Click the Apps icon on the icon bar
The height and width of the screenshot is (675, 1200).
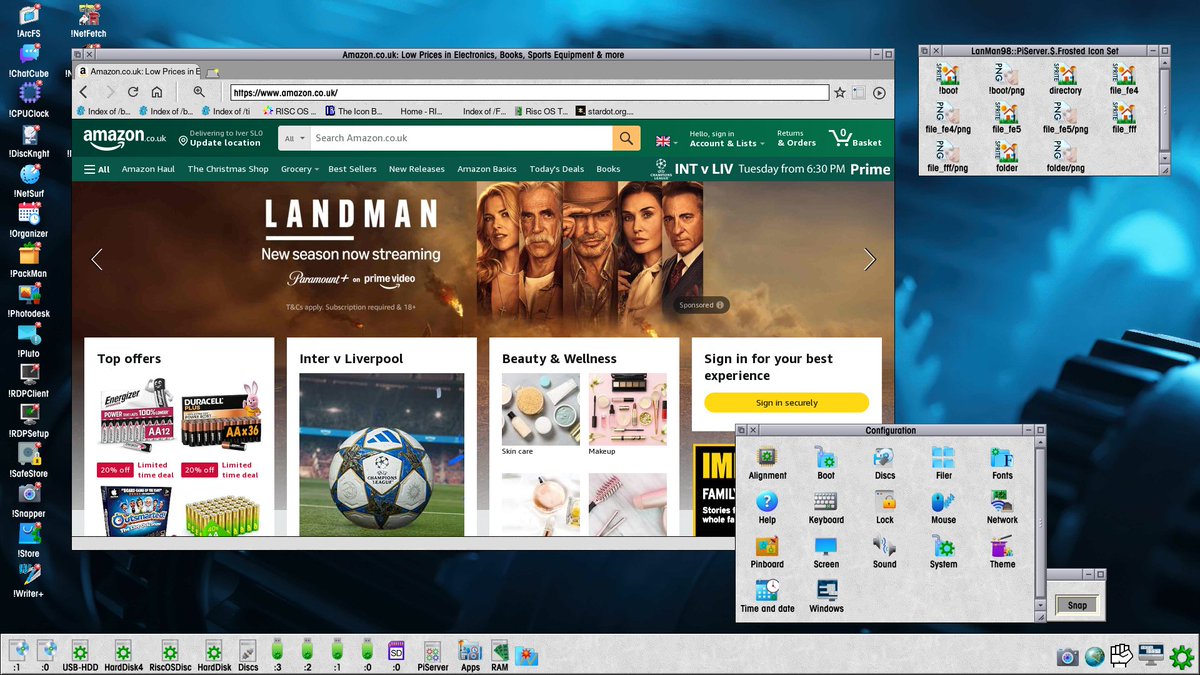click(x=470, y=656)
